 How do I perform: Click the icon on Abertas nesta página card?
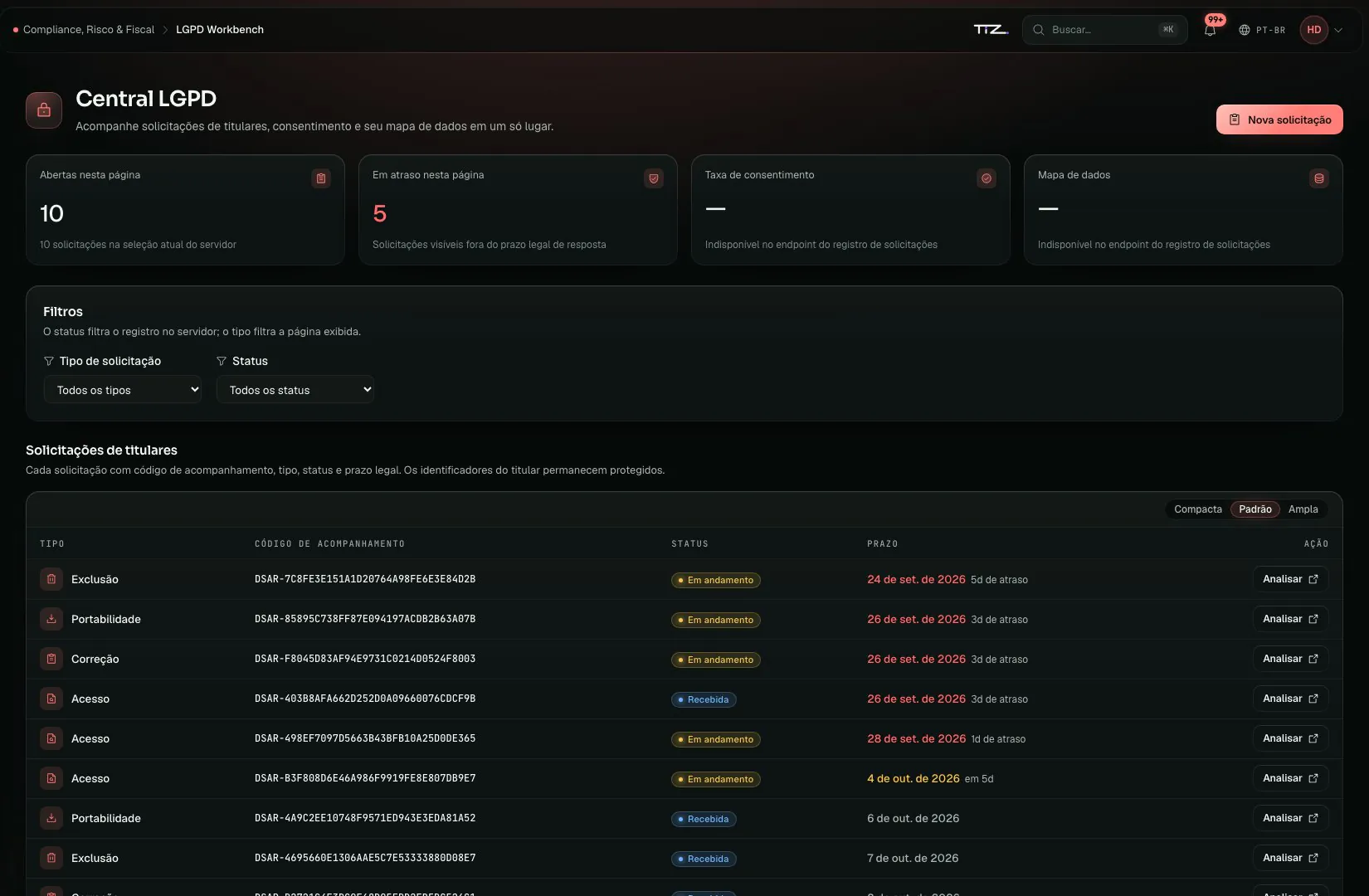tap(321, 178)
